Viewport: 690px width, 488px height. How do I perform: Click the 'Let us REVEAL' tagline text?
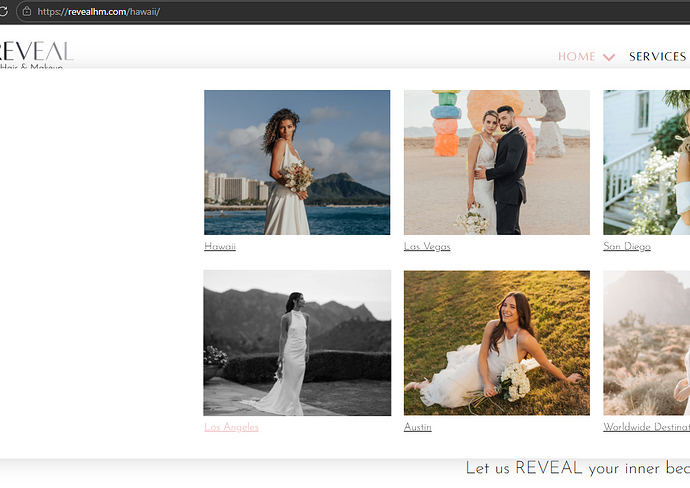(x=577, y=468)
